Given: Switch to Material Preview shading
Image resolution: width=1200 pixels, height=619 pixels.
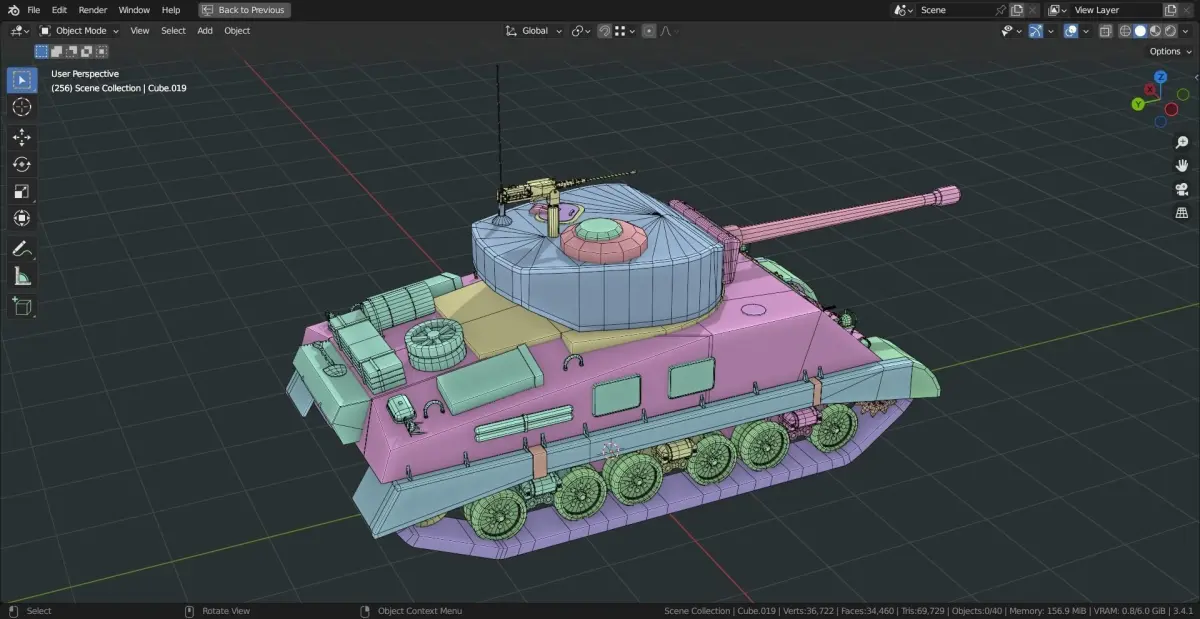Looking at the screenshot, I should coord(1156,31).
